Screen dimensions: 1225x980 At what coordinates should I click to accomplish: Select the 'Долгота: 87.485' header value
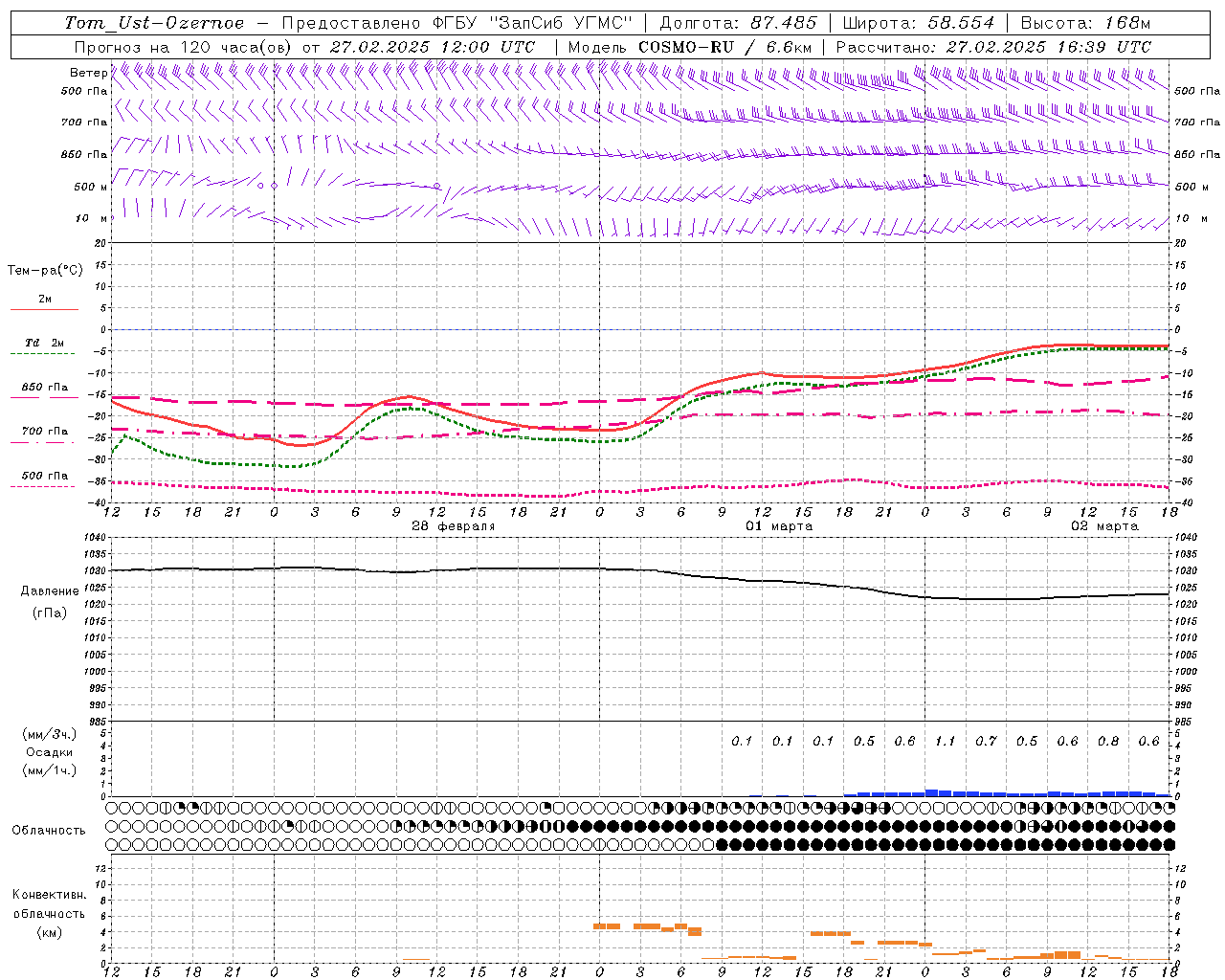[x=738, y=23]
